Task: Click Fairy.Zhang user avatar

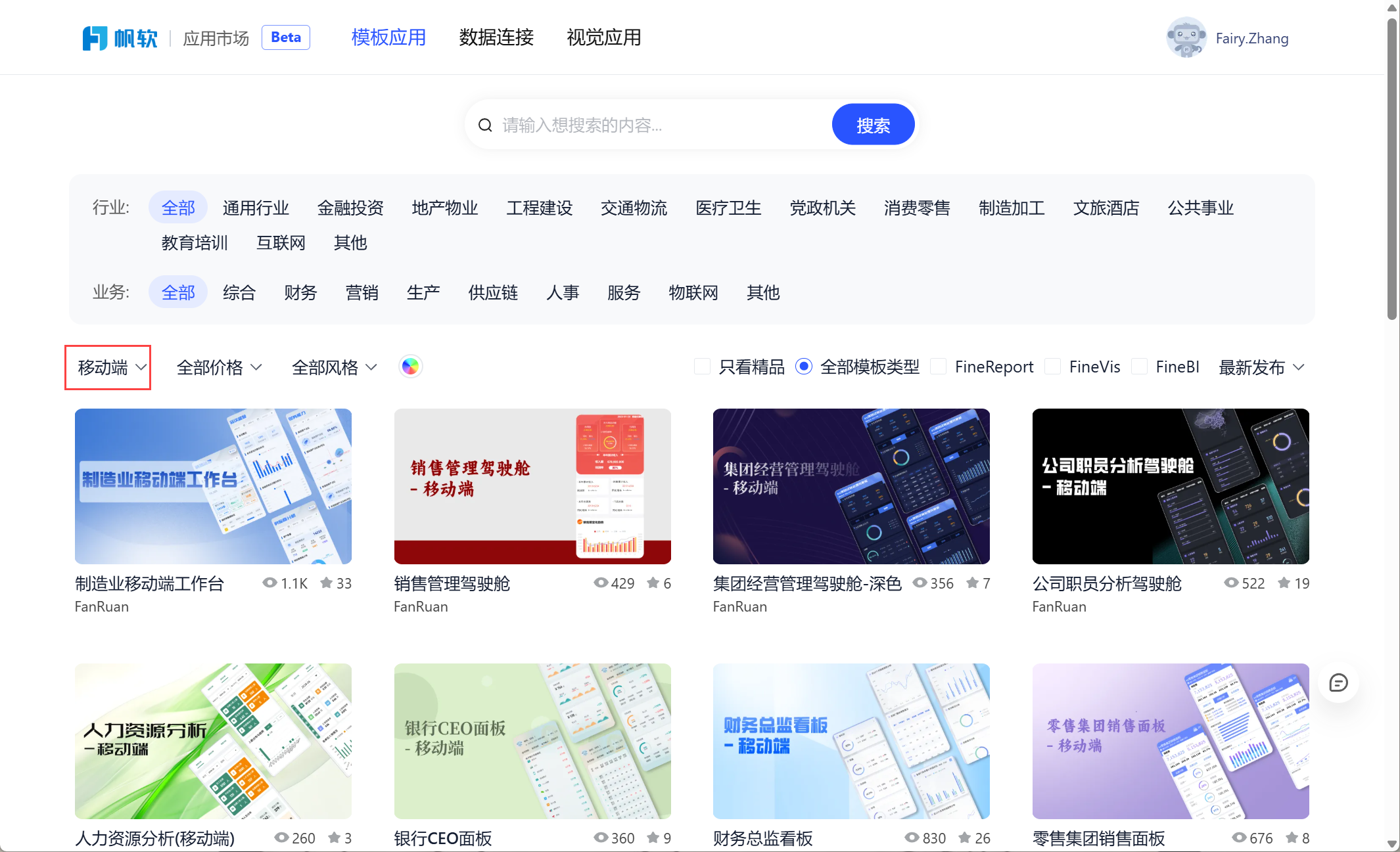Action: click(1186, 37)
